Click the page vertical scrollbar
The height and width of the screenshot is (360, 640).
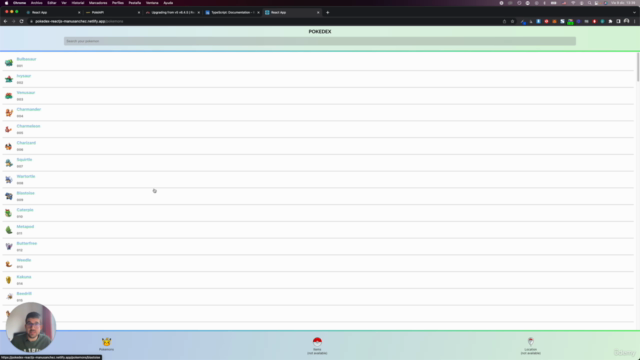[x=638, y=67]
